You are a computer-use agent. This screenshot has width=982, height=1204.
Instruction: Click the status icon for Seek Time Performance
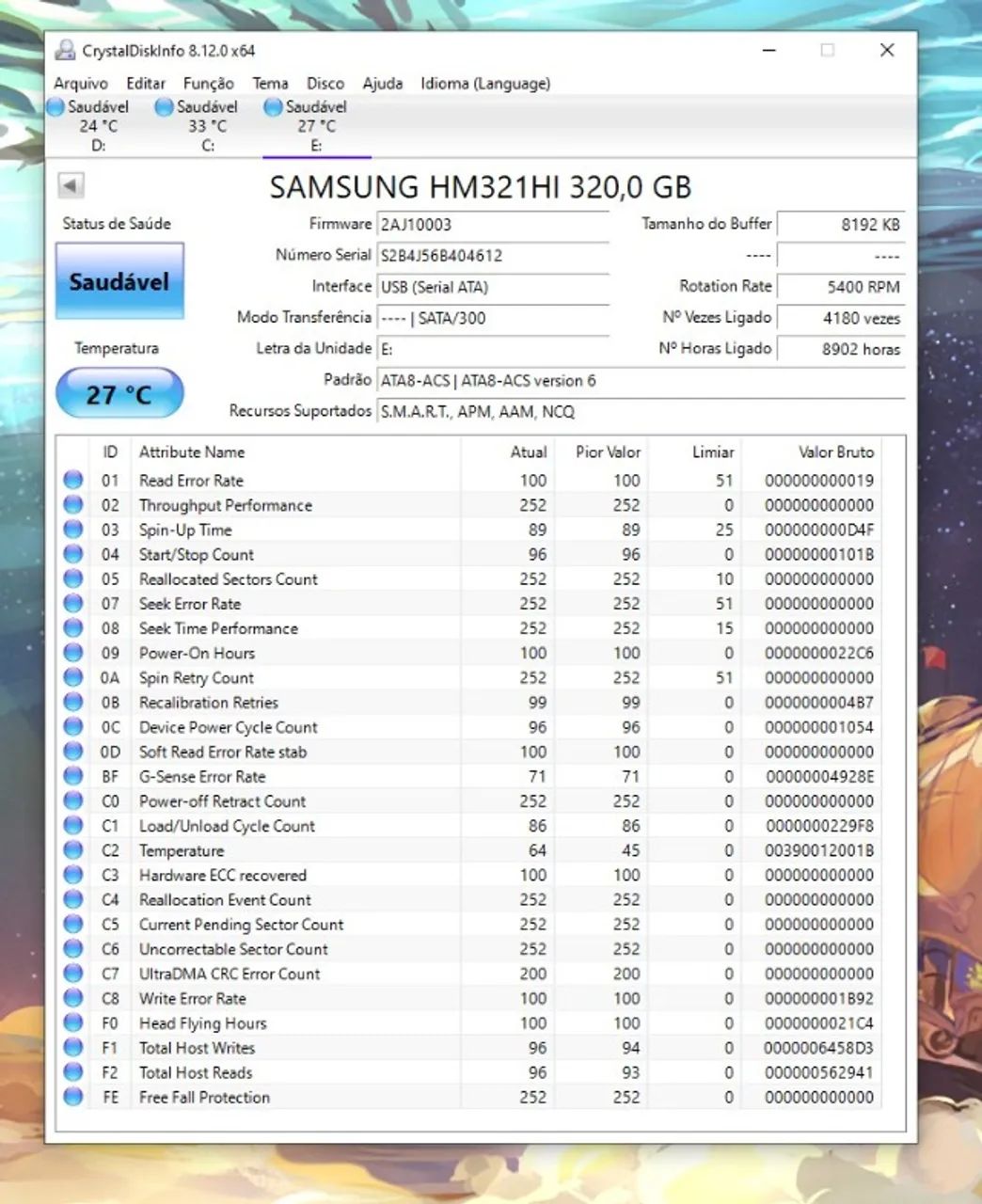[x=72, y=628]
